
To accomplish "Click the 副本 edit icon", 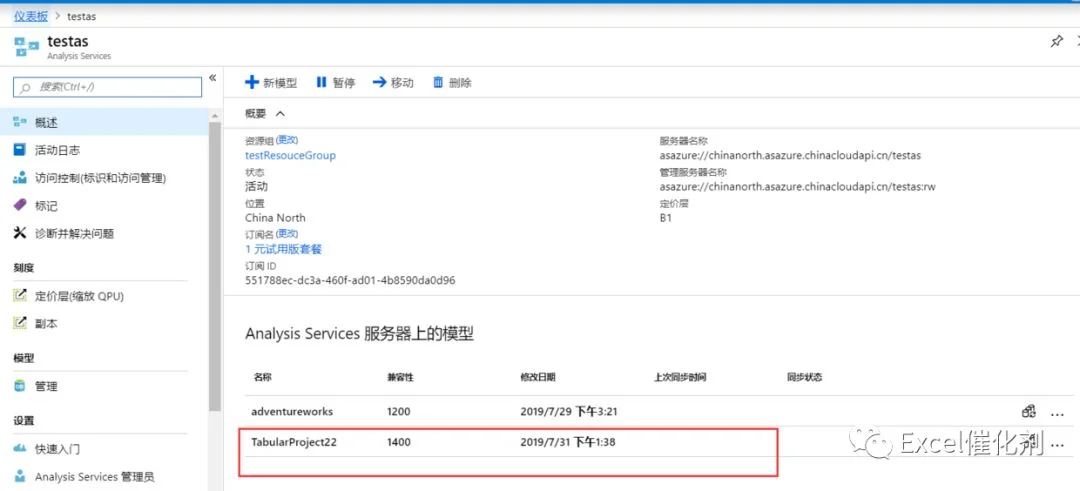I will (x=20, y=322).
